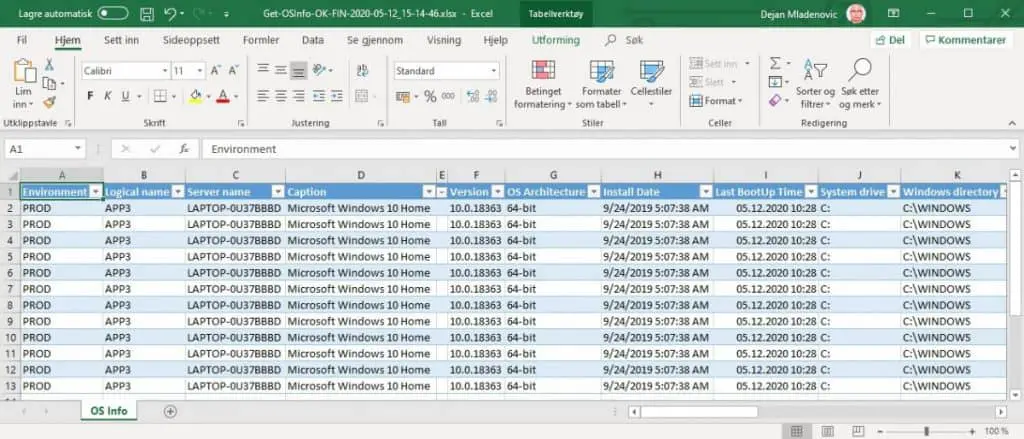Align text to middle vertically
The height and width of the screenshot is (439, 1024).
click(x=281, y=69)
